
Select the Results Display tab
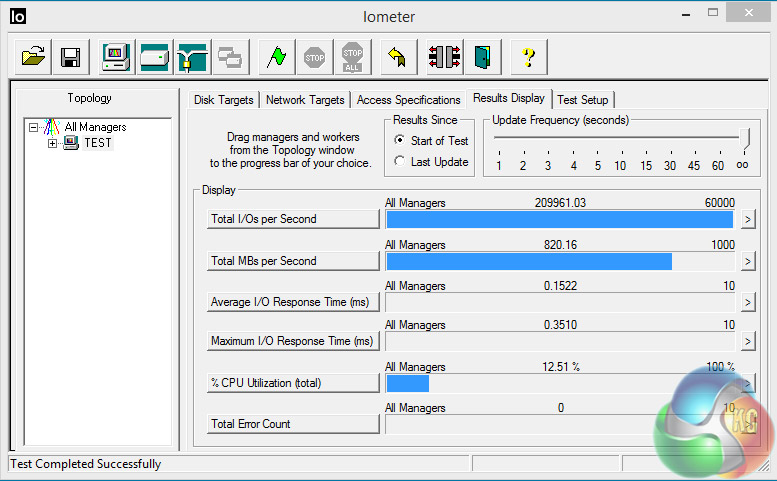click(509, 98)
